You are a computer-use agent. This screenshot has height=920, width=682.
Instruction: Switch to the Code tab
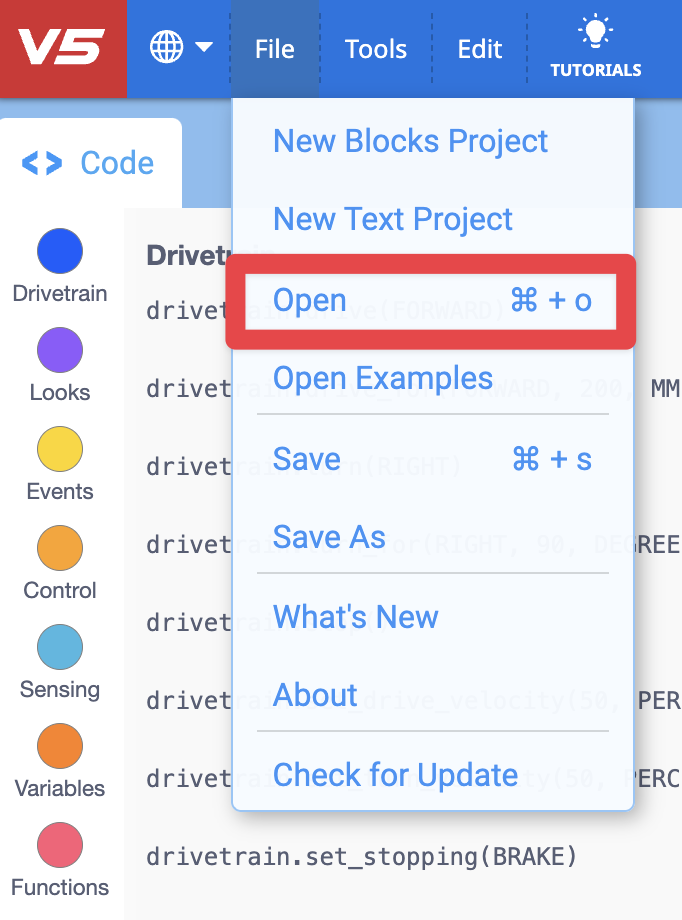tap(91, 161)
